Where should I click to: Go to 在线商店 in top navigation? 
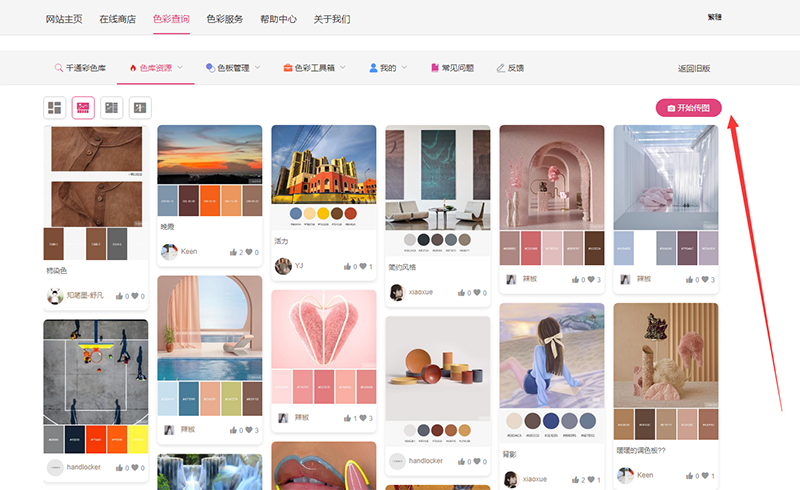point(117,18)
